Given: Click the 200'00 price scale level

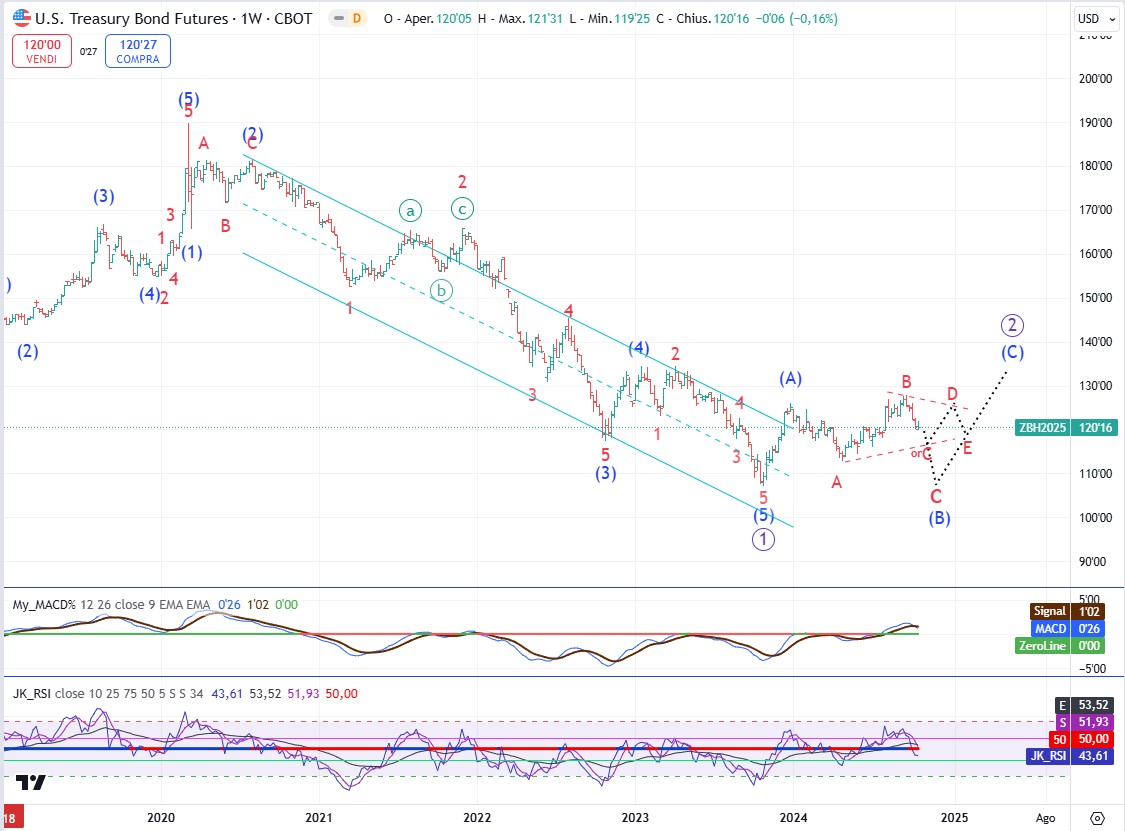Looking at the screenshot, I should coord(1096,78).
